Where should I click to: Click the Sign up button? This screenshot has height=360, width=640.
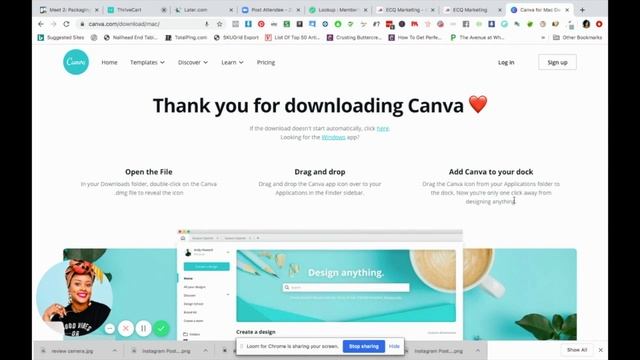tap(557, 62)
